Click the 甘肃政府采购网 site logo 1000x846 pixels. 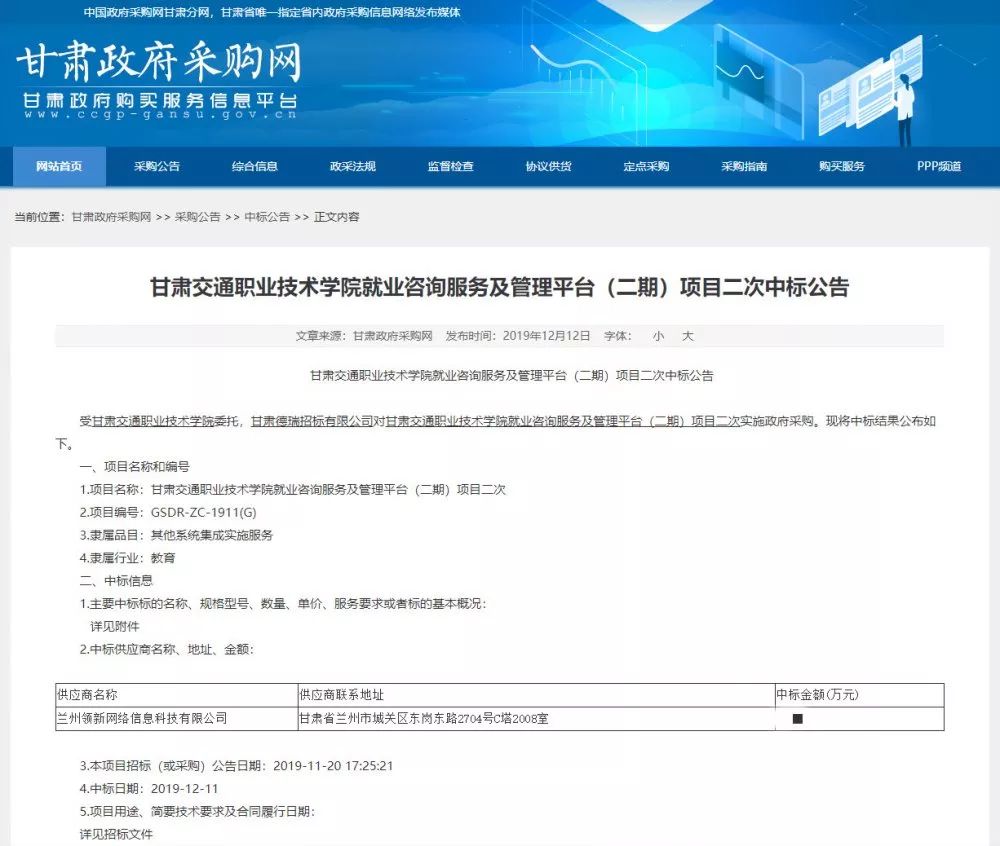pos(158,65)
